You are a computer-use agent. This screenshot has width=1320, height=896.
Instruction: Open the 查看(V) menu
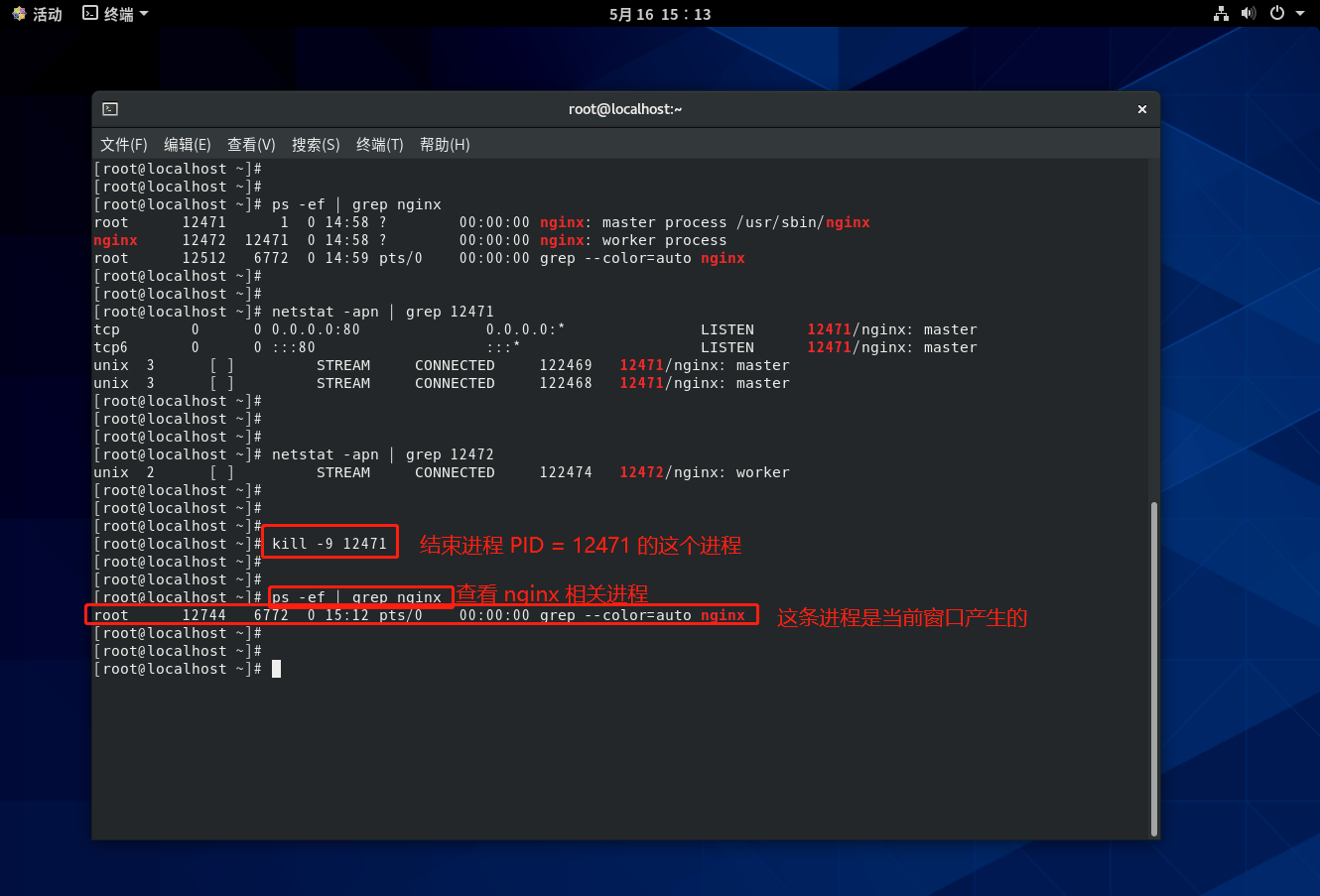(x=251, y=145)
